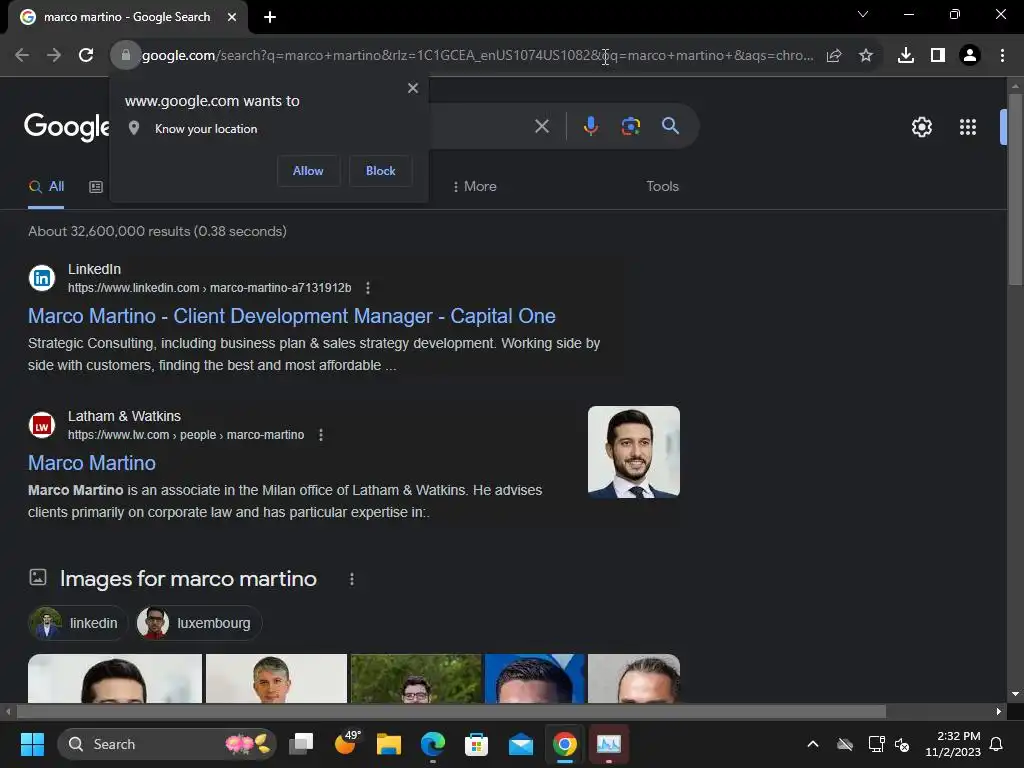Click the LinkedIn site favicon

(42, 278)
